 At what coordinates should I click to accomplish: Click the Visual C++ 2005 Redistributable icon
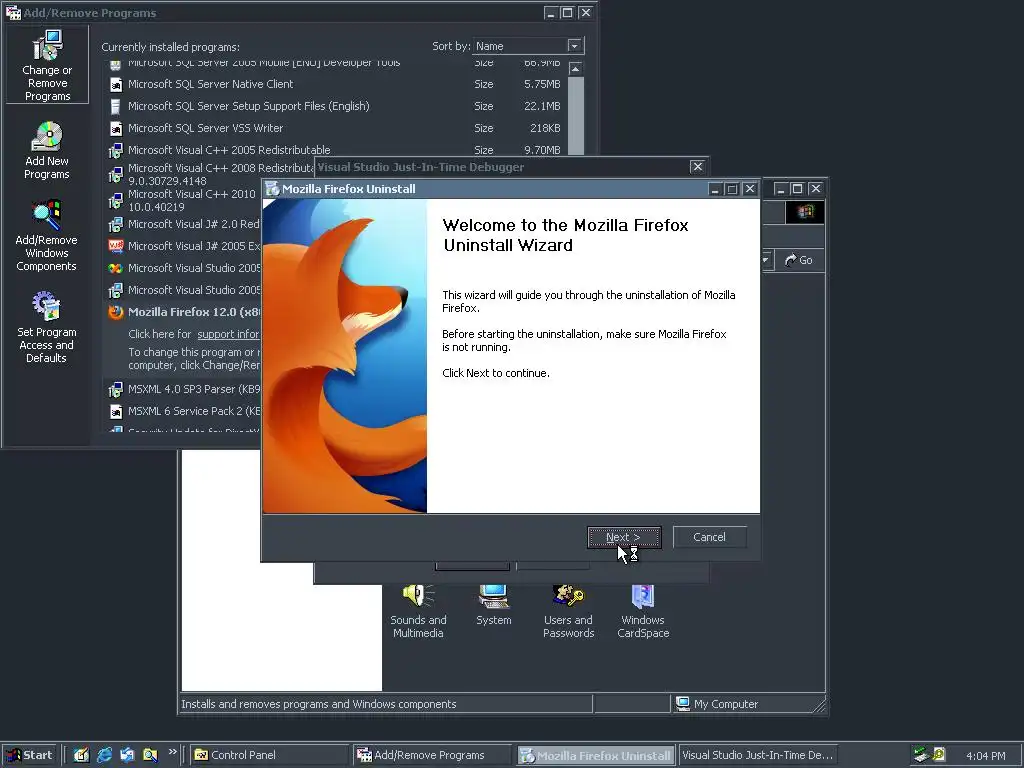click(116, 150)
